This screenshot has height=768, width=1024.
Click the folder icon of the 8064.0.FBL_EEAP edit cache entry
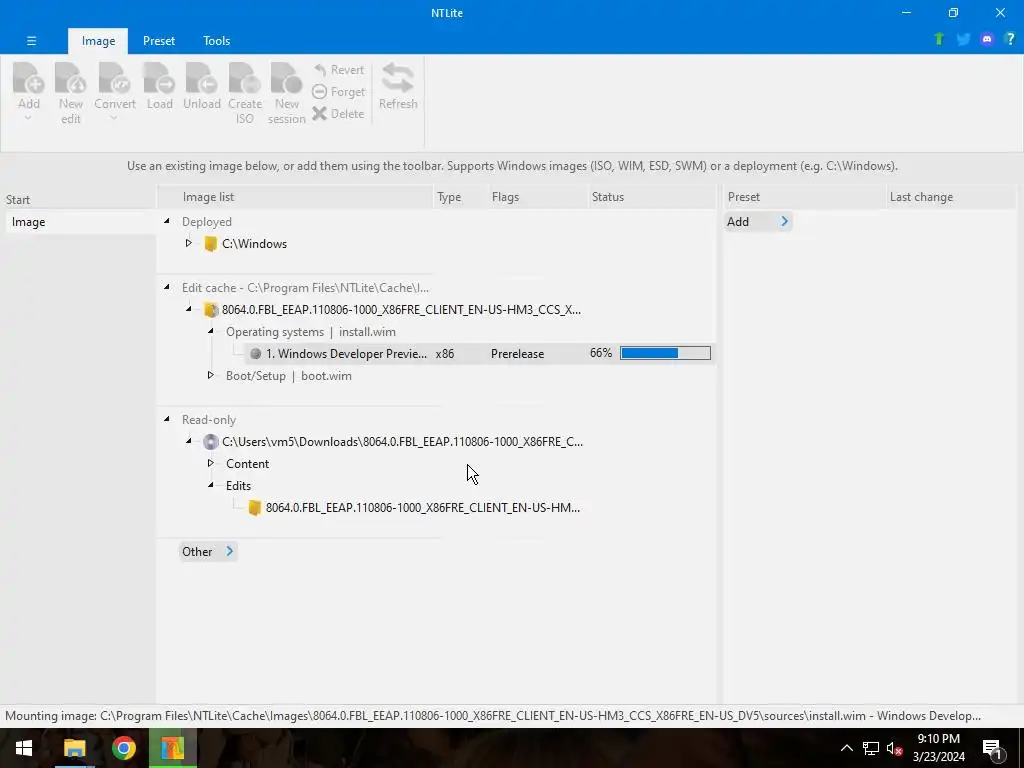tap(210, 310)
